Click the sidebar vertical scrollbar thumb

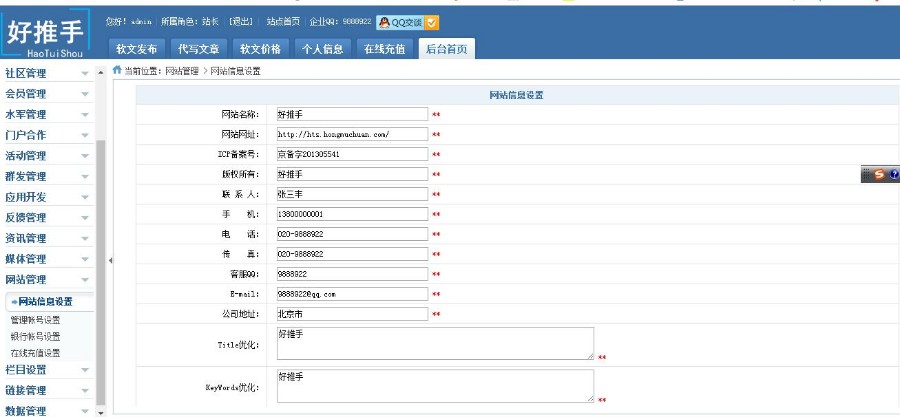(x=101, y=272)
